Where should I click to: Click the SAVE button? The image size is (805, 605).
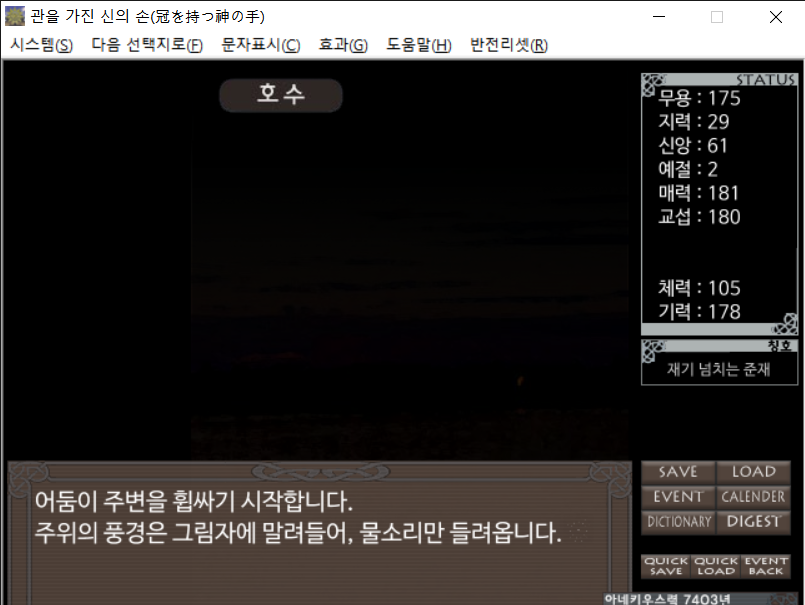point(678,471)
